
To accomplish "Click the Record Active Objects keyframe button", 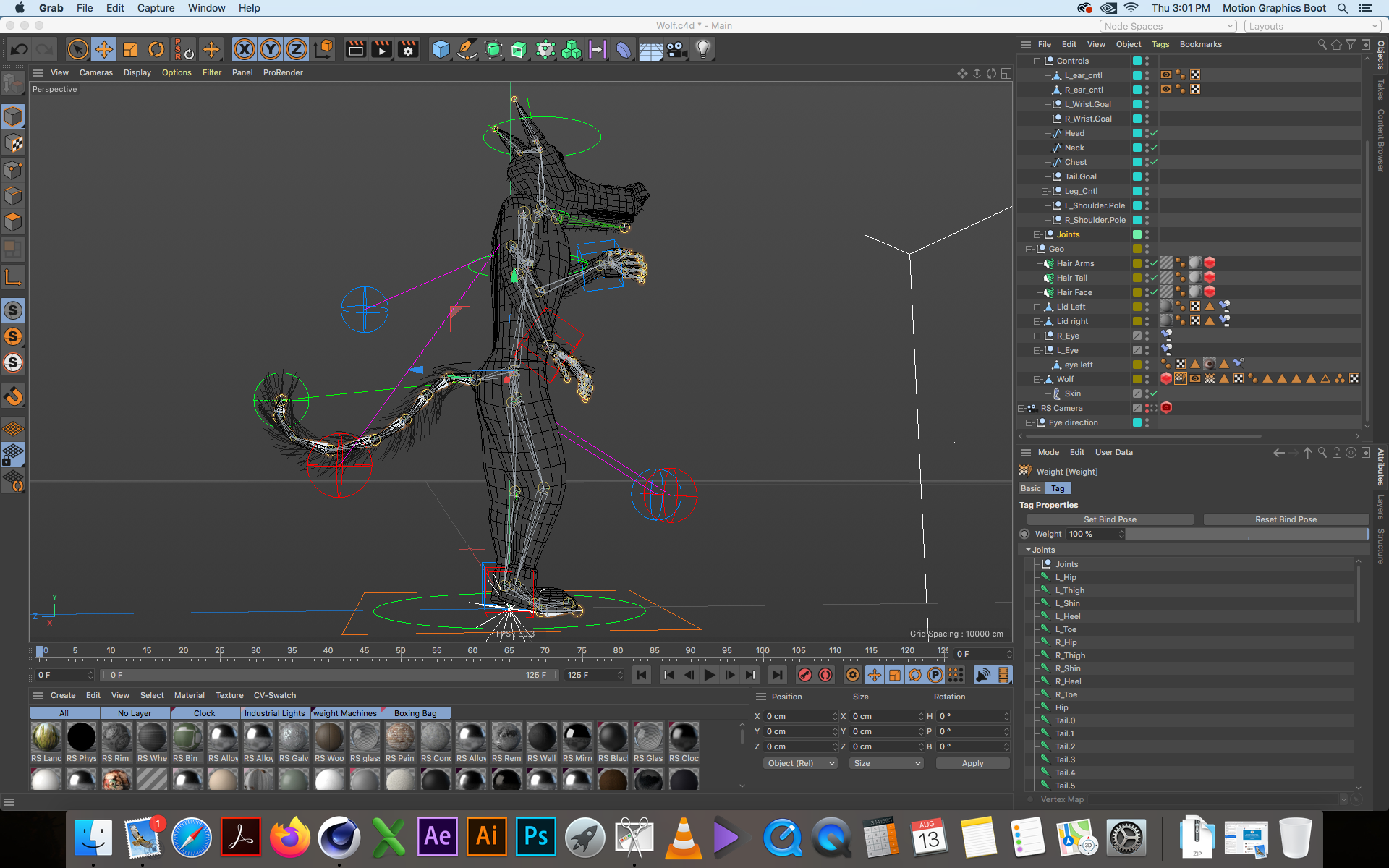I will [804, 675].
